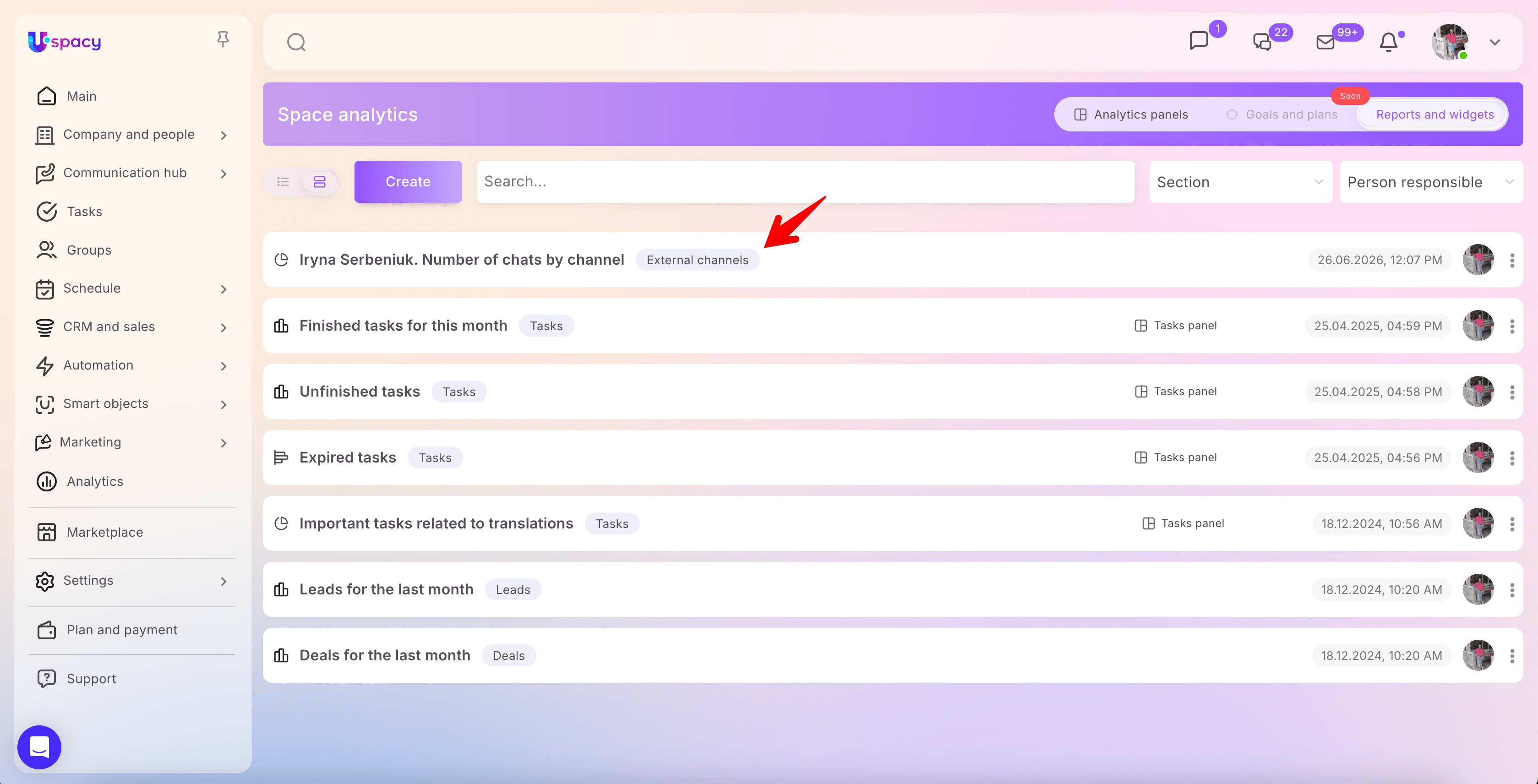1538x784 pixels.
Task: Select the Goals and plans tab
Action: [1281, 114]
